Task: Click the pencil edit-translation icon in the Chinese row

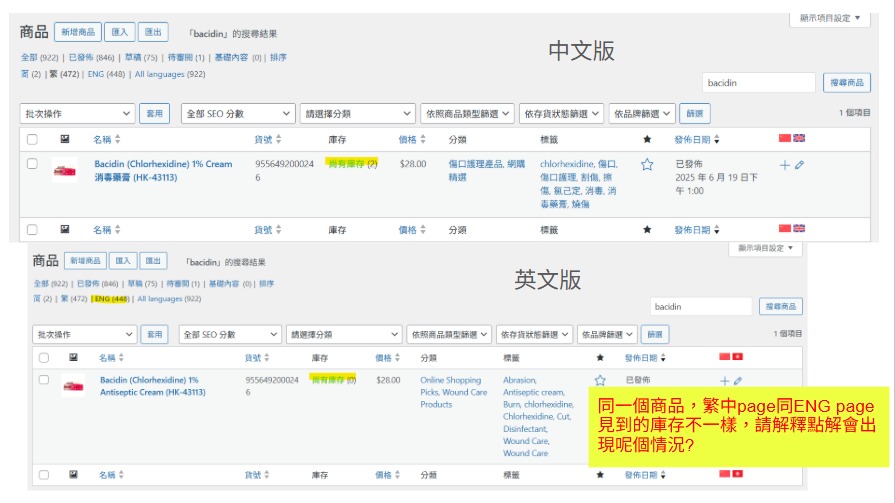Action: [800, 164]
